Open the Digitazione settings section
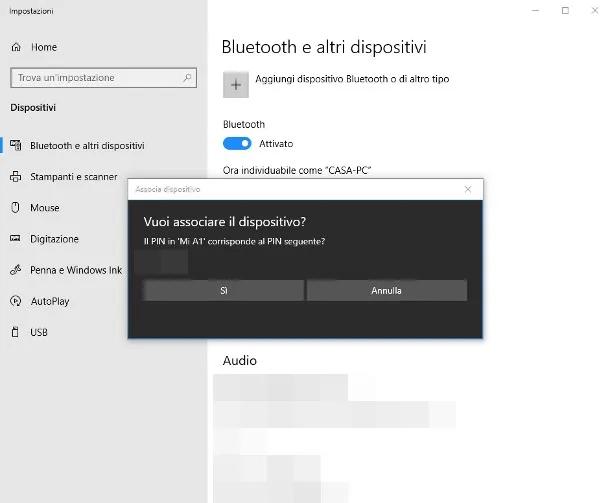Viewport: 610px width, 503px height. (x=54, y=239)
